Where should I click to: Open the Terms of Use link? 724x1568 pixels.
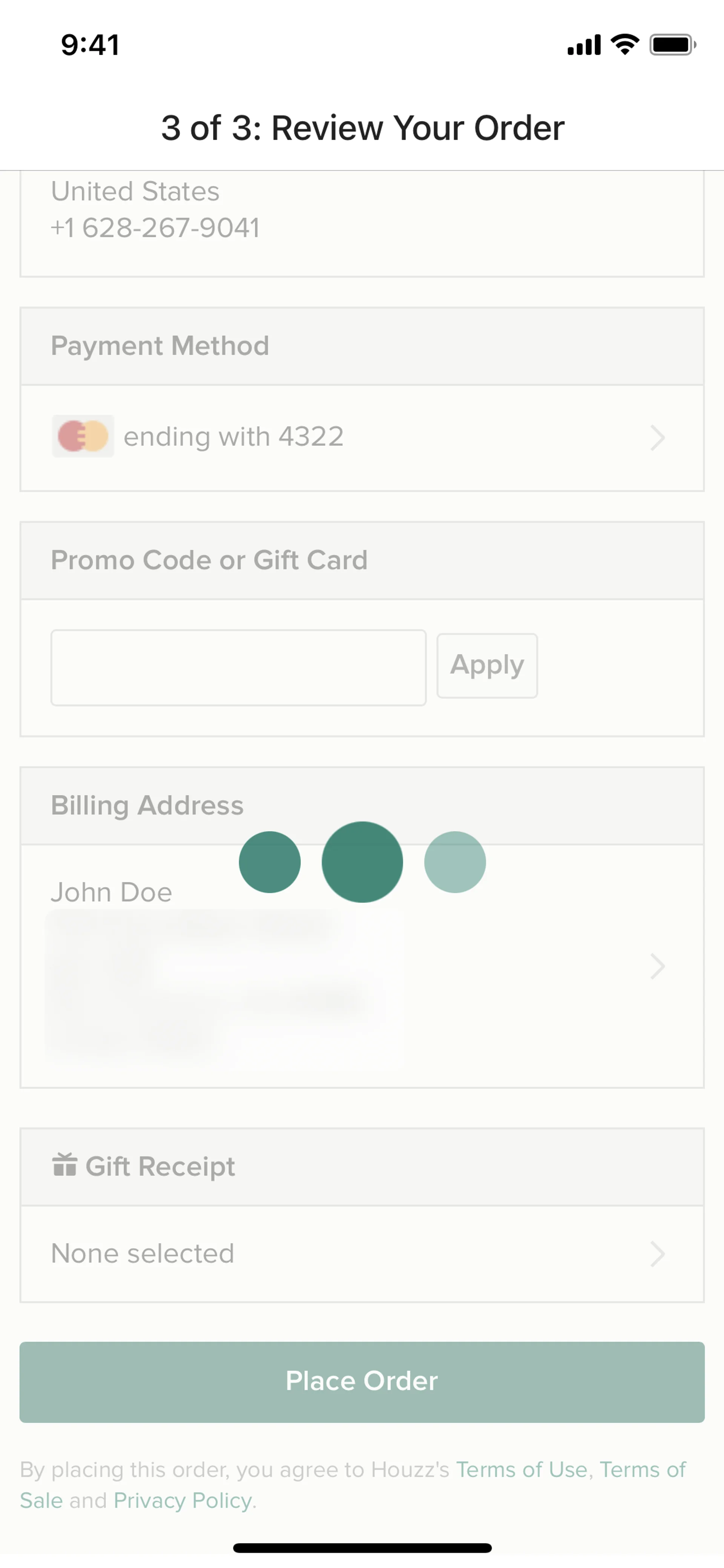(522, 1470)
